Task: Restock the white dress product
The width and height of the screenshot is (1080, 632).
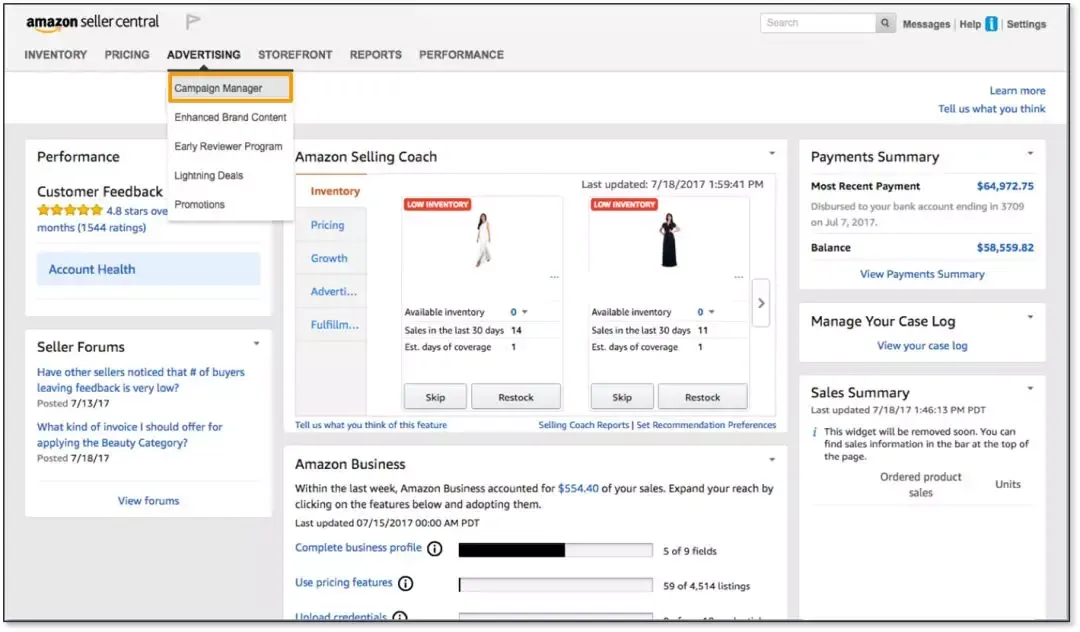Action: [516, 397]
